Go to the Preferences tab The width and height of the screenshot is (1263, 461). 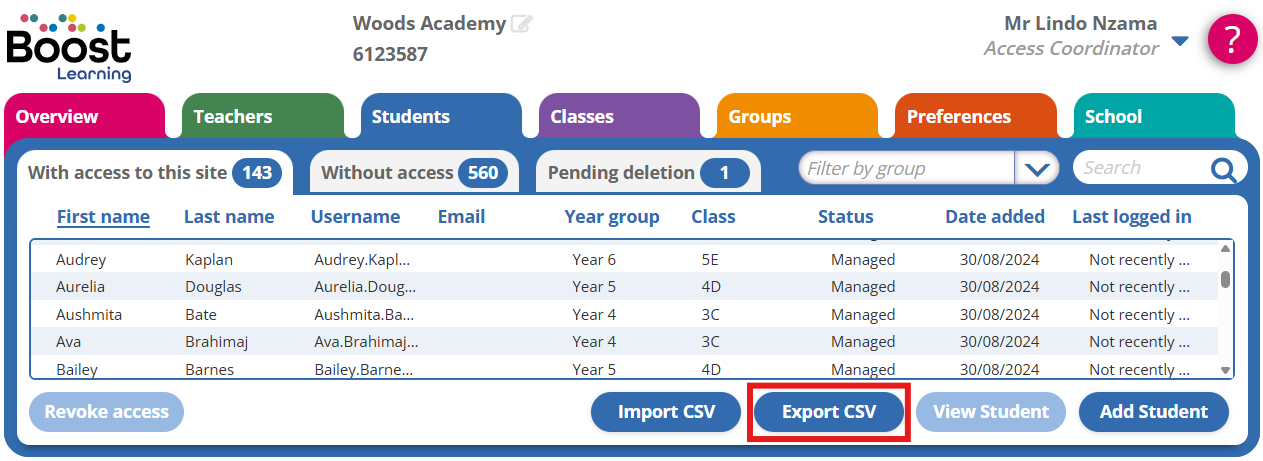958,117
